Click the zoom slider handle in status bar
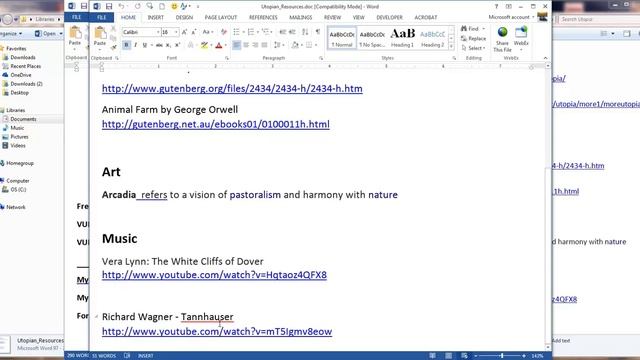 [x=502, y=356]
